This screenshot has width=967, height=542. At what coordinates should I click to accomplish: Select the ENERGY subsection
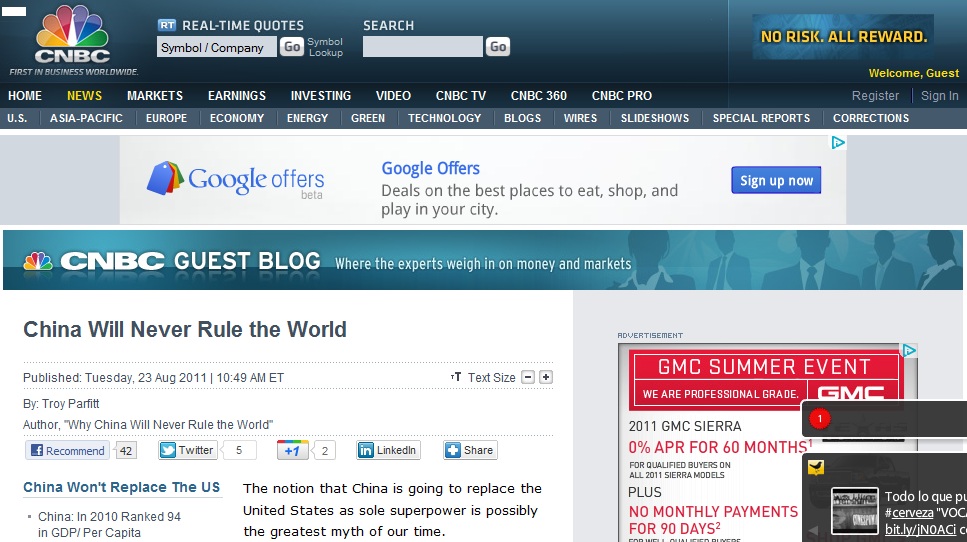click(307, 118)
